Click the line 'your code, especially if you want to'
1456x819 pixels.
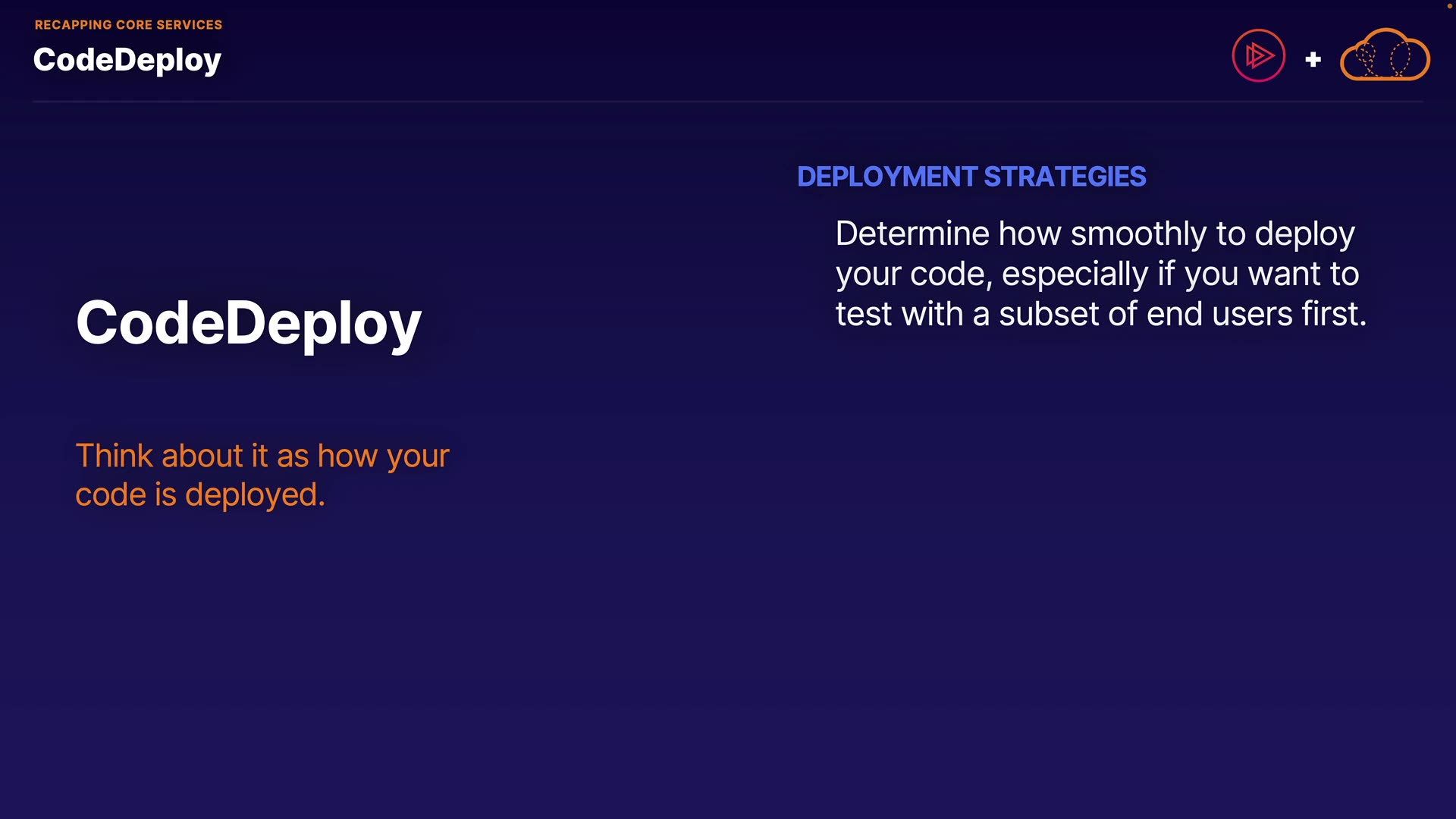point(1097,274)
